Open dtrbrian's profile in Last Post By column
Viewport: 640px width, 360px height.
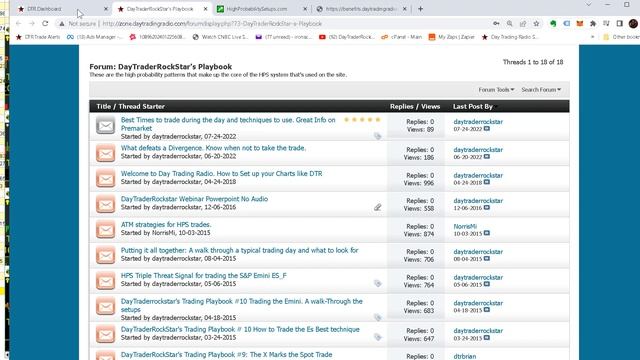(464, 356)
